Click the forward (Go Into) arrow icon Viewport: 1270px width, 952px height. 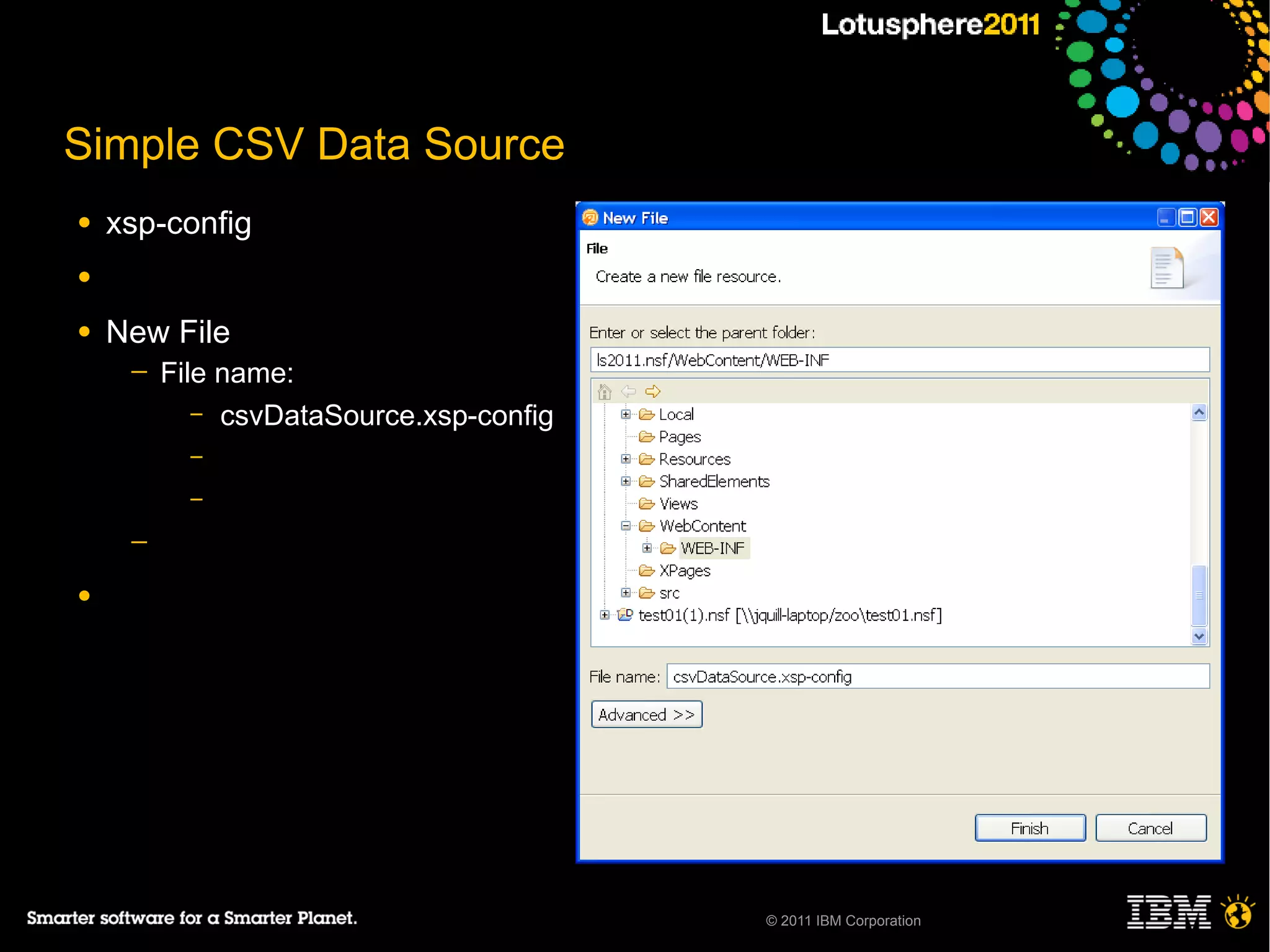(653, 391)
